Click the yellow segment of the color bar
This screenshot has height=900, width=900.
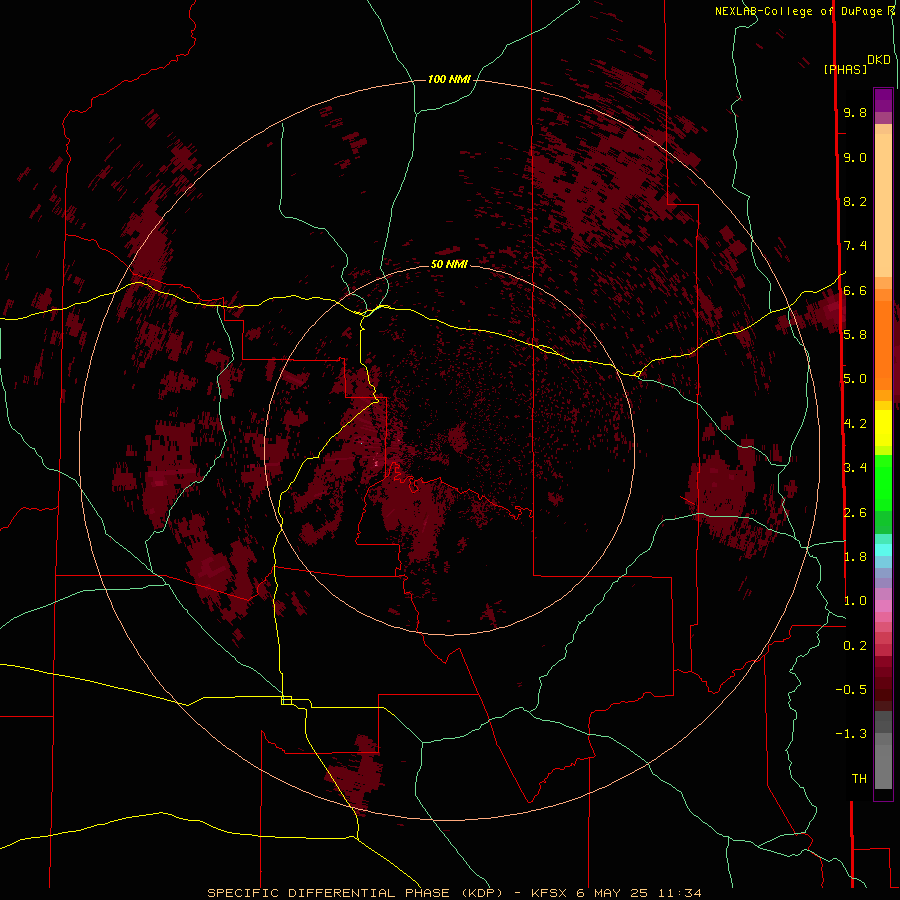point(883,428)
